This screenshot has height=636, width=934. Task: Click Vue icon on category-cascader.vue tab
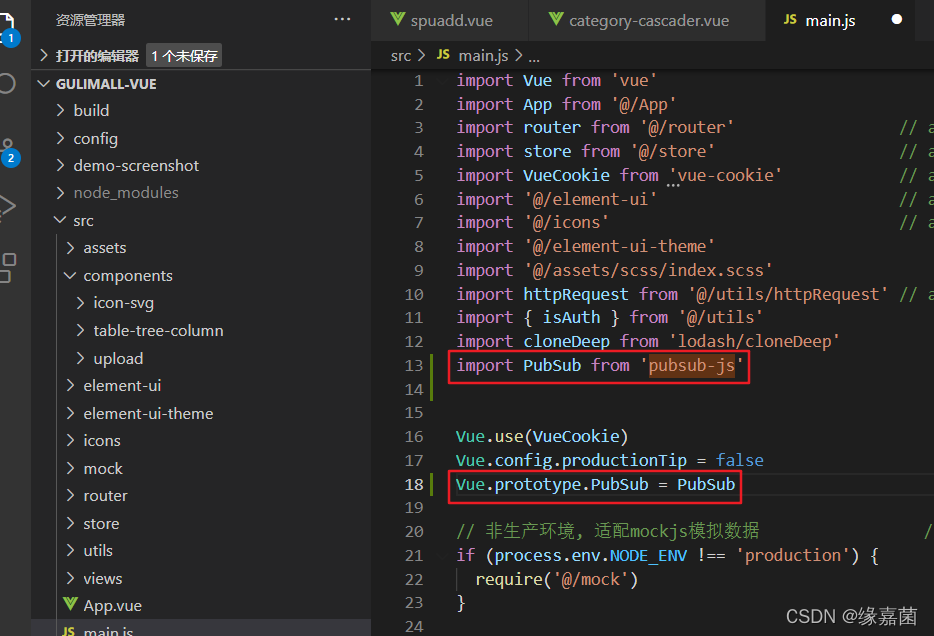(556, 19)
